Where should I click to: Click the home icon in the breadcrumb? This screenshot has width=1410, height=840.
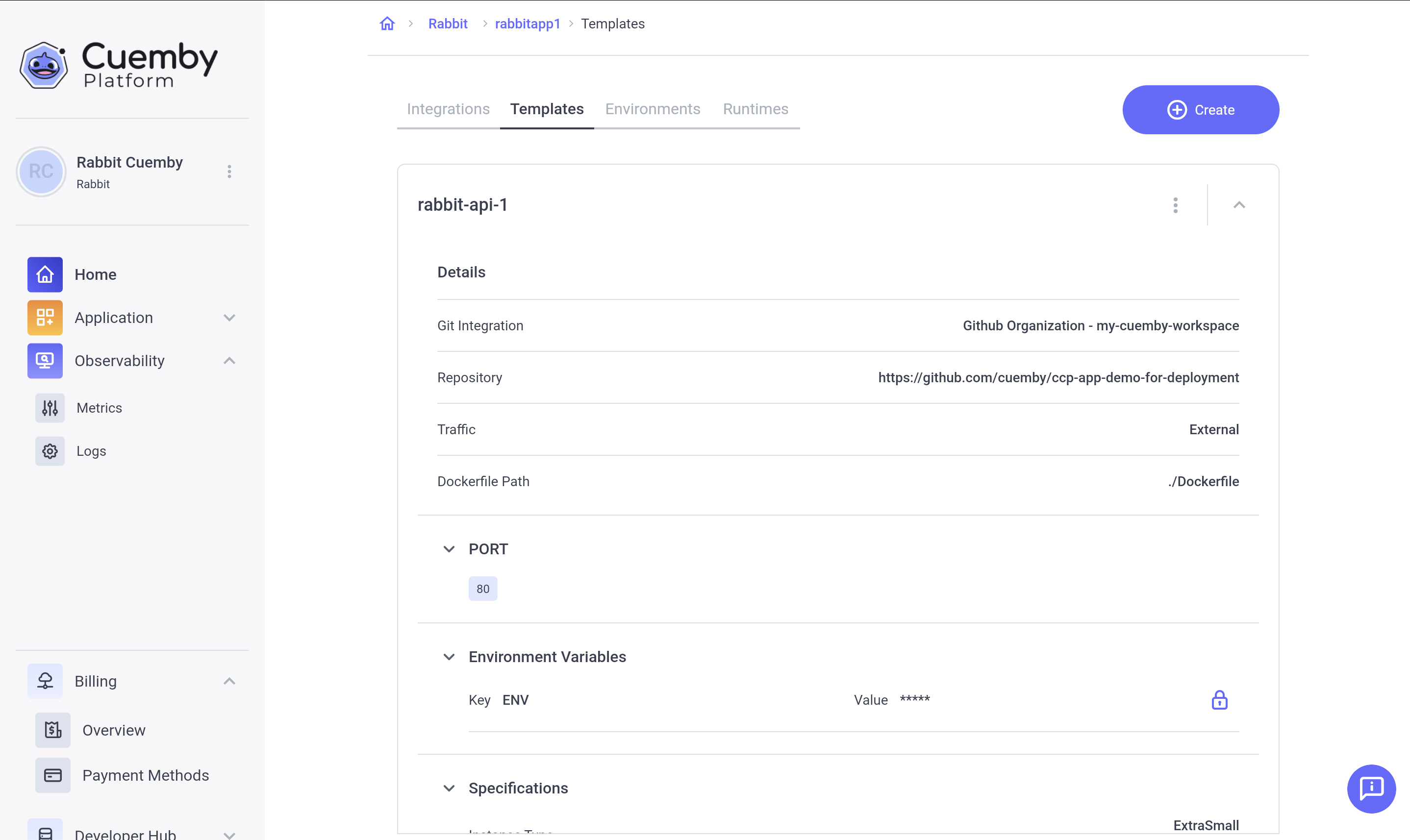[x=387, y=24]
